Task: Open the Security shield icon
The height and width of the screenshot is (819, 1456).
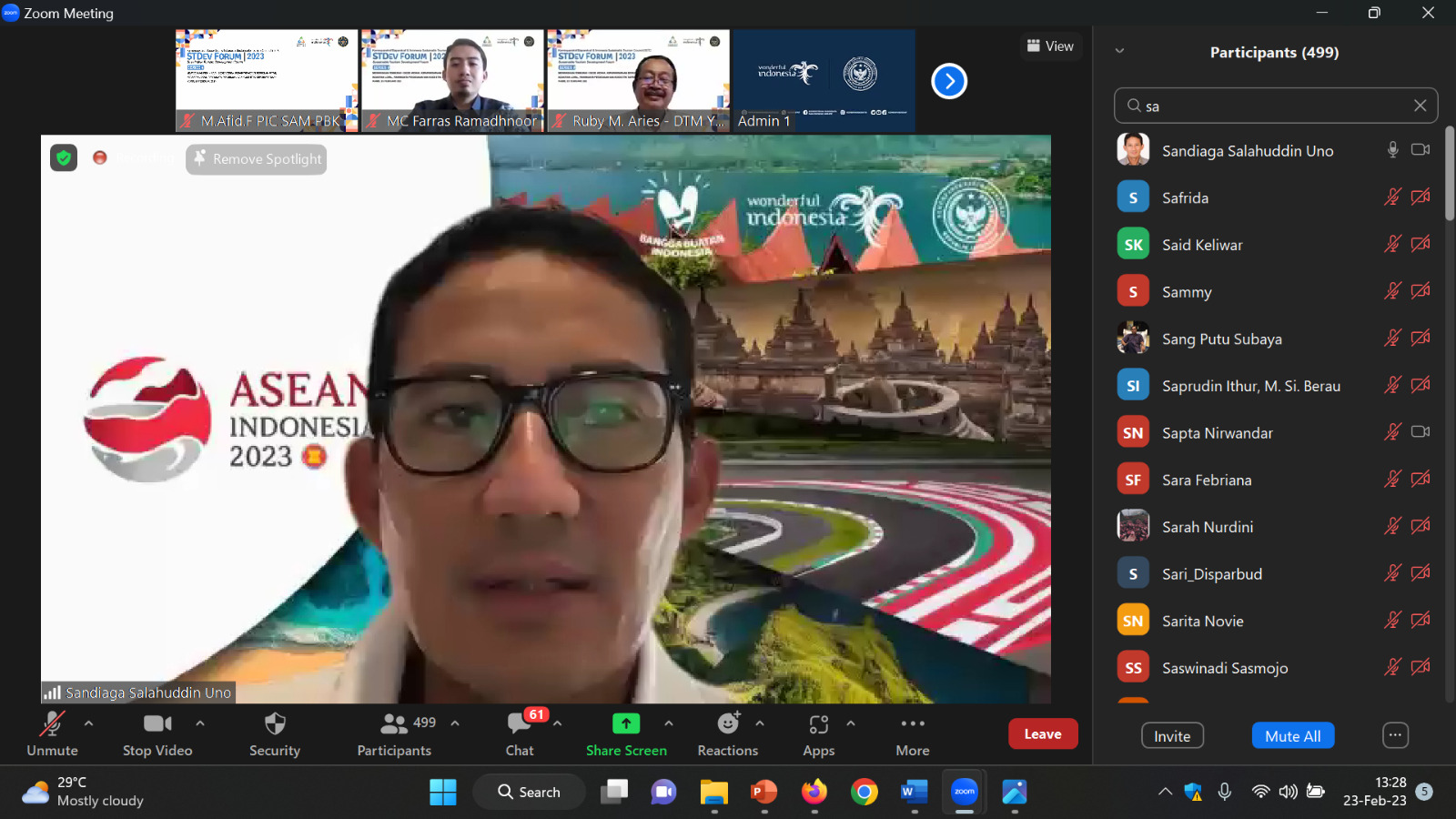Action: tap(275, 724)
